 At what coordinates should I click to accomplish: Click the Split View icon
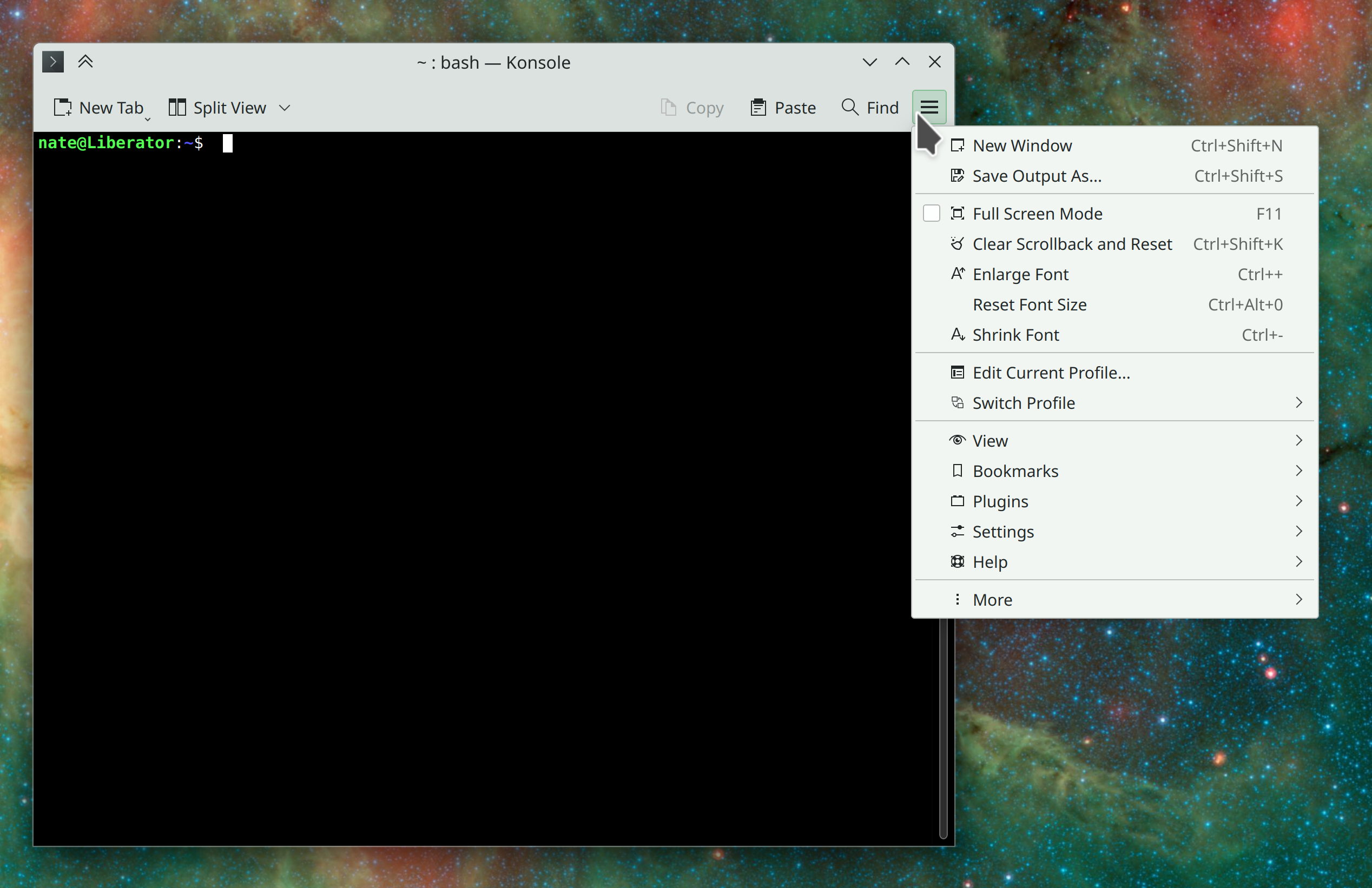click(x=177, y=107)
